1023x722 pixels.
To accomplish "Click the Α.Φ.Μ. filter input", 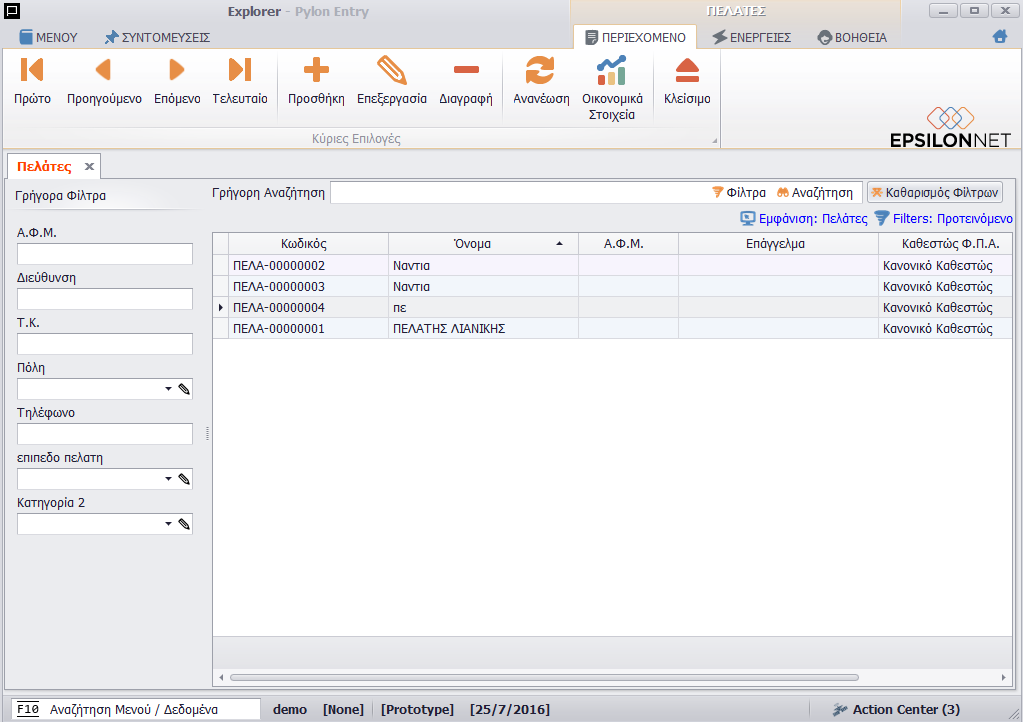I will click(104, 254).
